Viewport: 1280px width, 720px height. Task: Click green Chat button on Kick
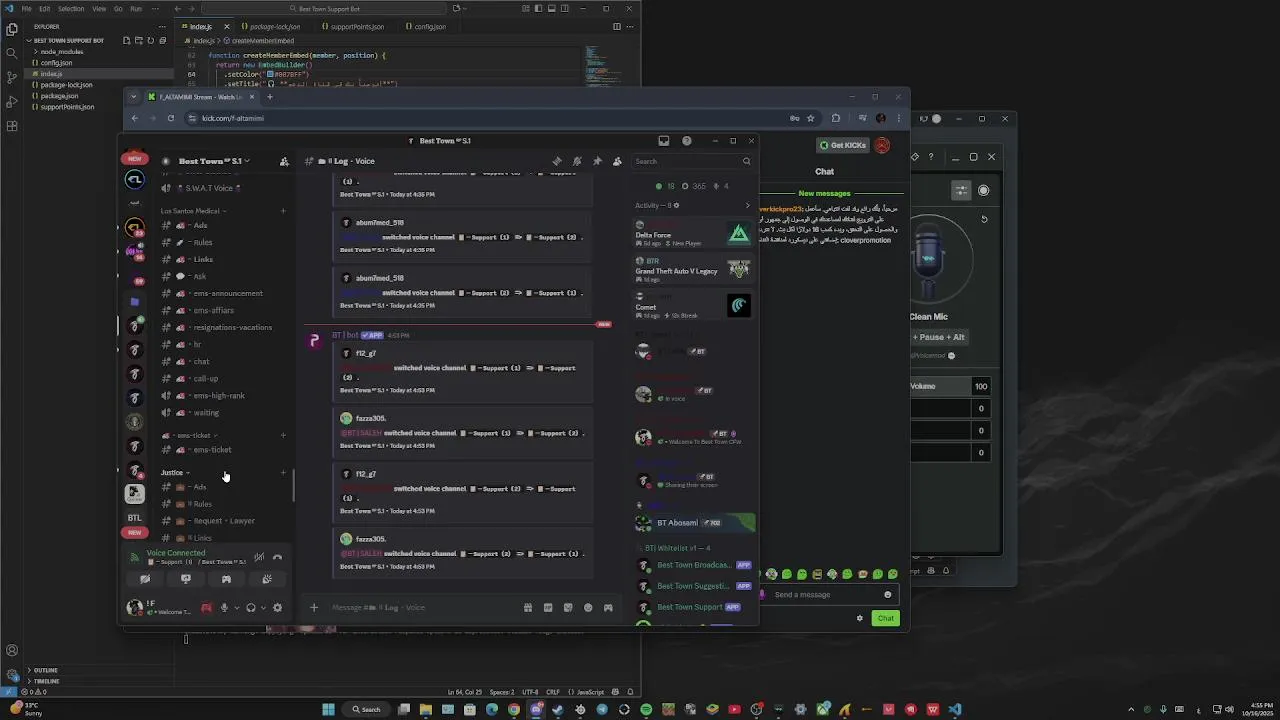tap(886, 618)
